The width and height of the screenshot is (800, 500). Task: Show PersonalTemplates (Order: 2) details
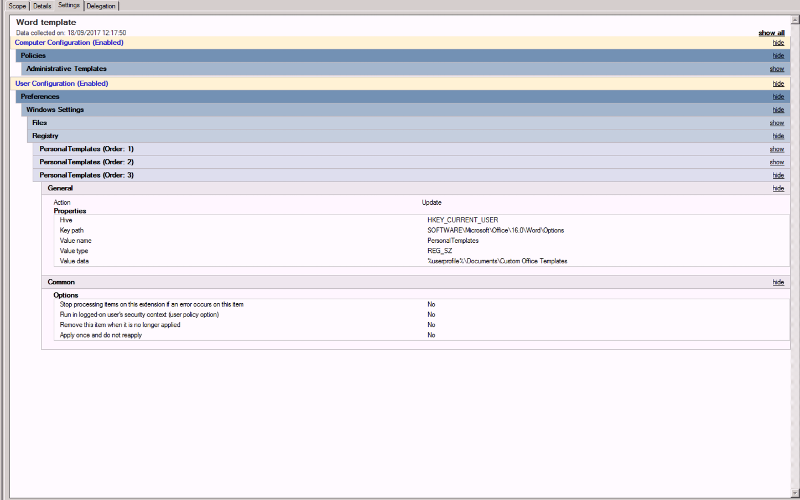tap(777, 162)
